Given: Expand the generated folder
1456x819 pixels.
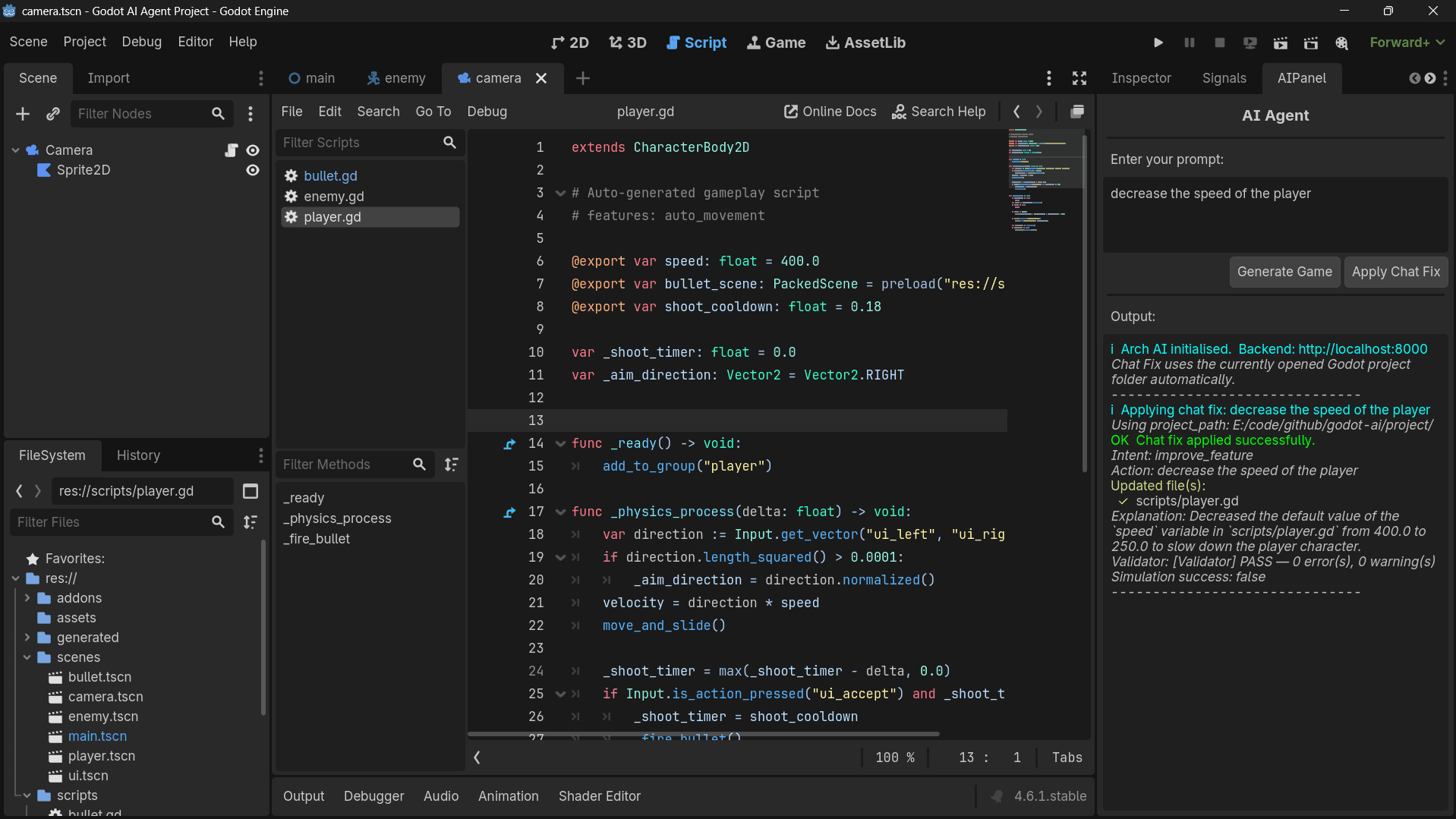Looking at the screenshot, I should click(x=27, y=638).
